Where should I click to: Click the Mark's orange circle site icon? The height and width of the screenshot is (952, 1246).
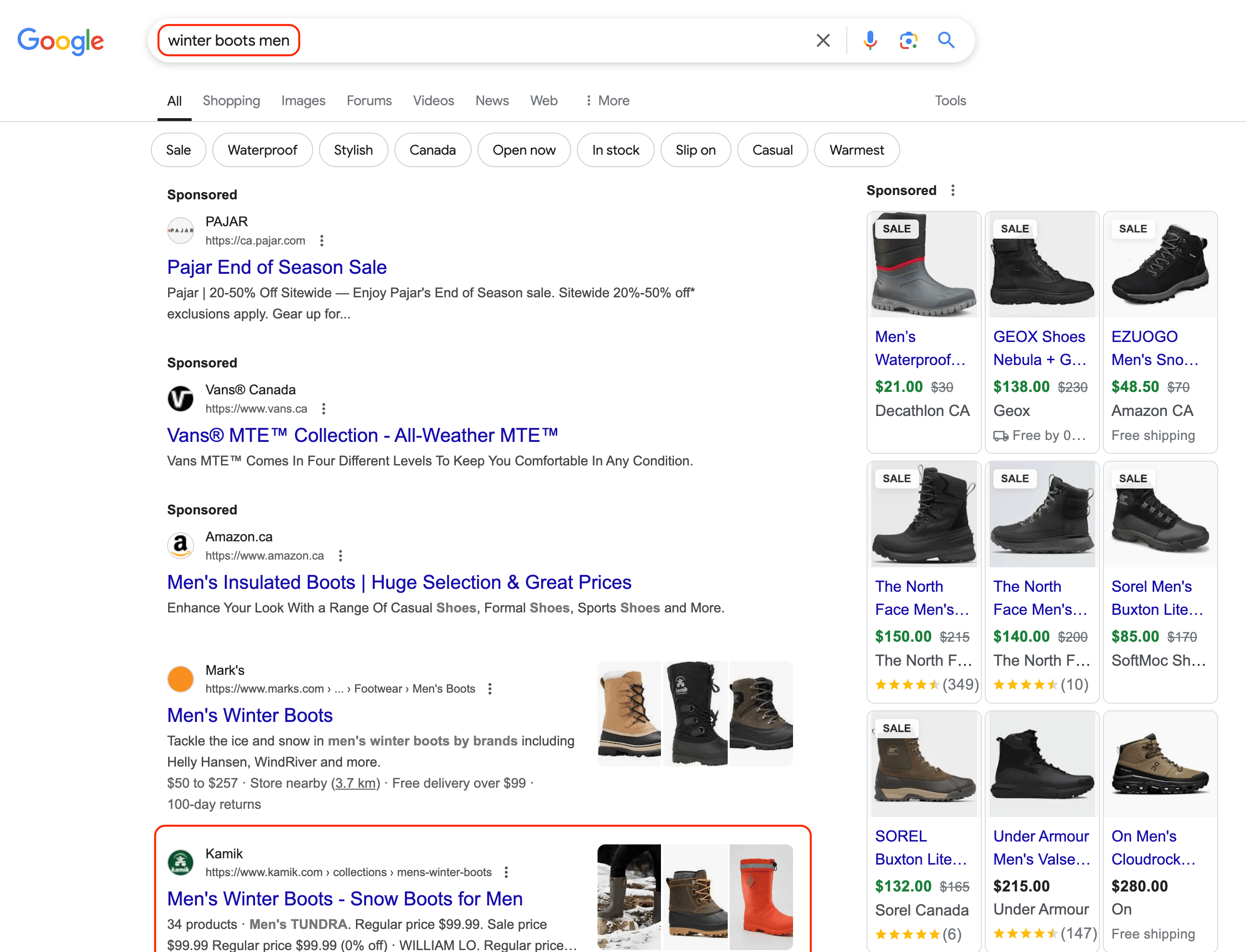pos(181,679)
